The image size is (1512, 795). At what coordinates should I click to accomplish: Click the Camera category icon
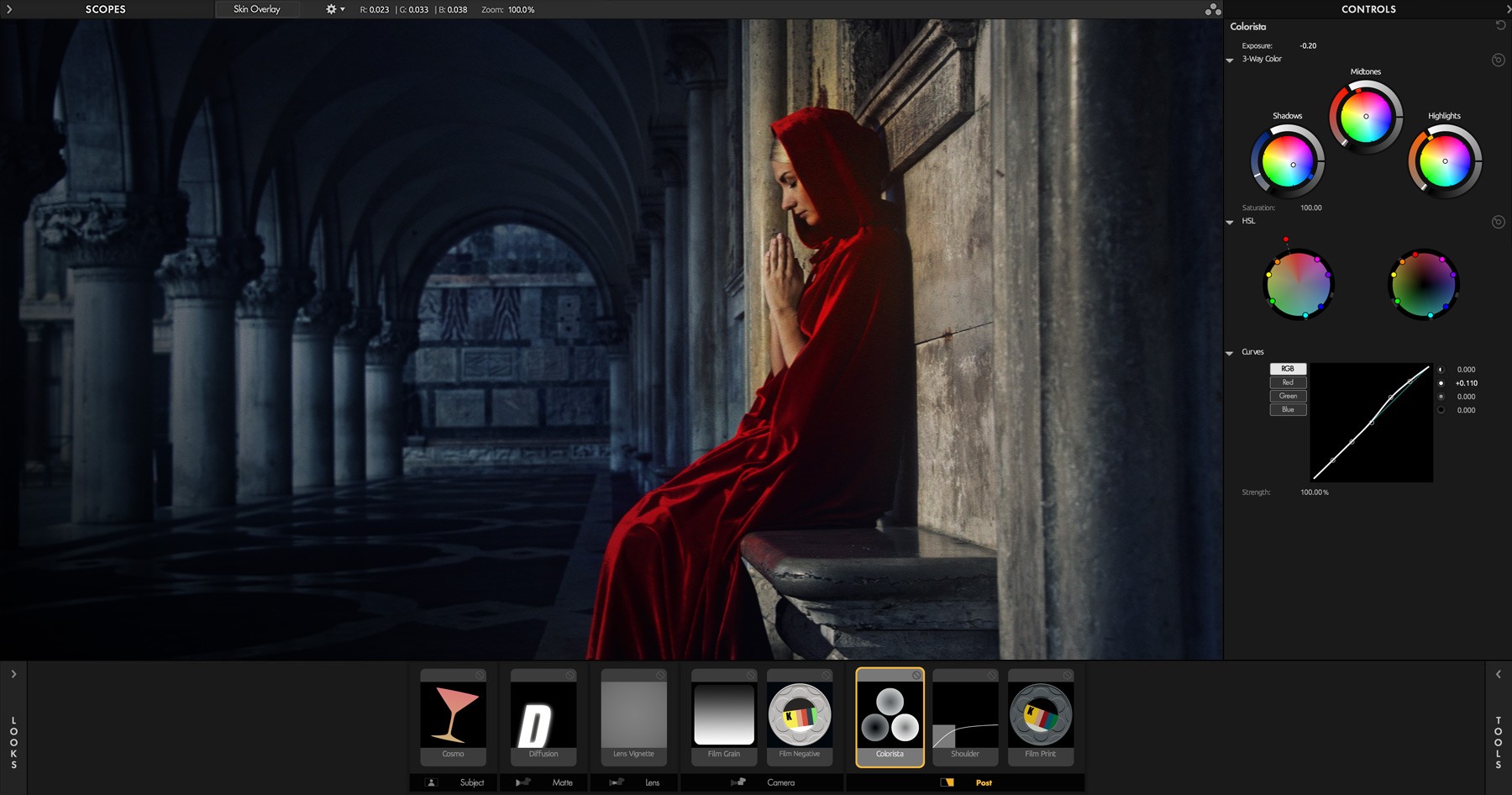click(x=739, y=782)
